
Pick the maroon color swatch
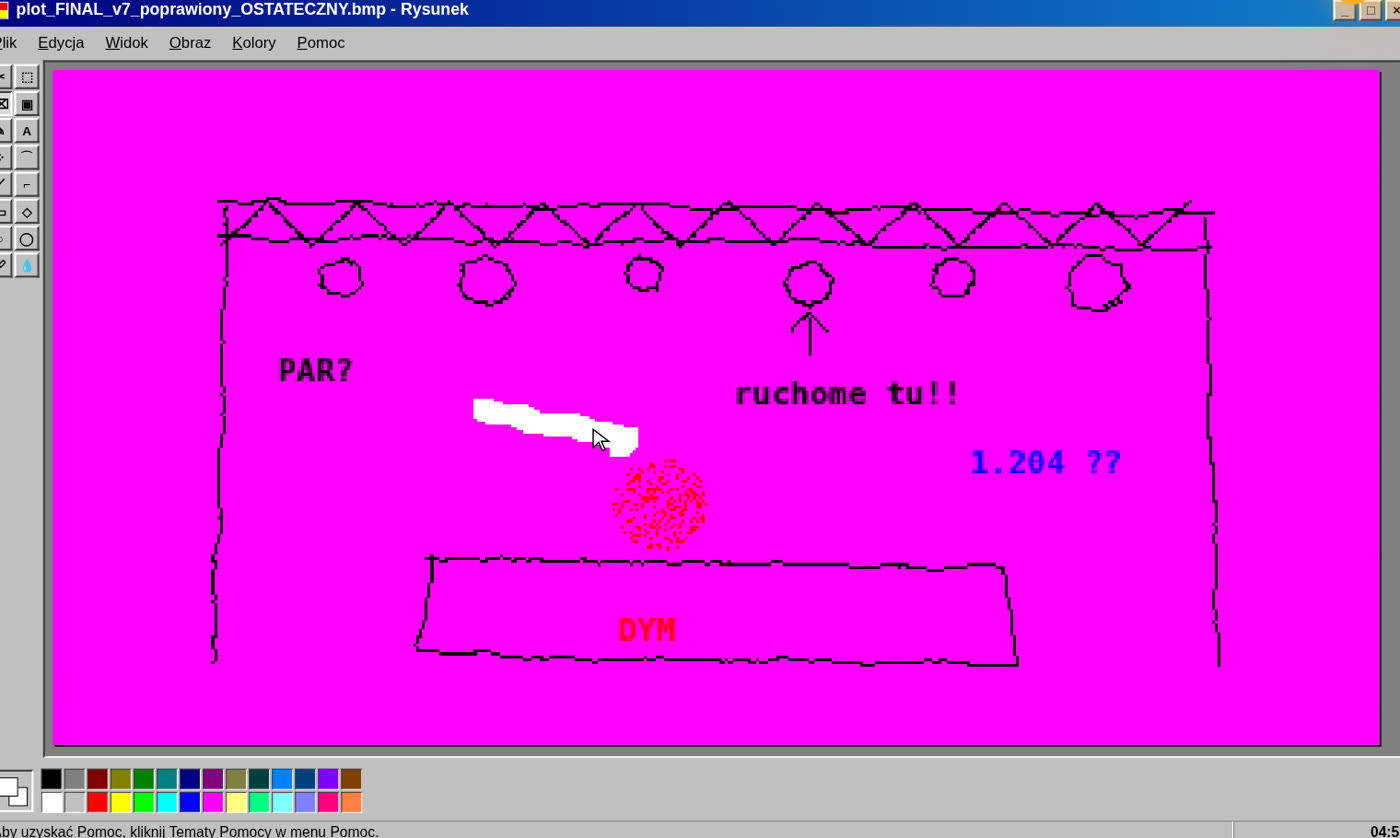(x=98, y=779)
